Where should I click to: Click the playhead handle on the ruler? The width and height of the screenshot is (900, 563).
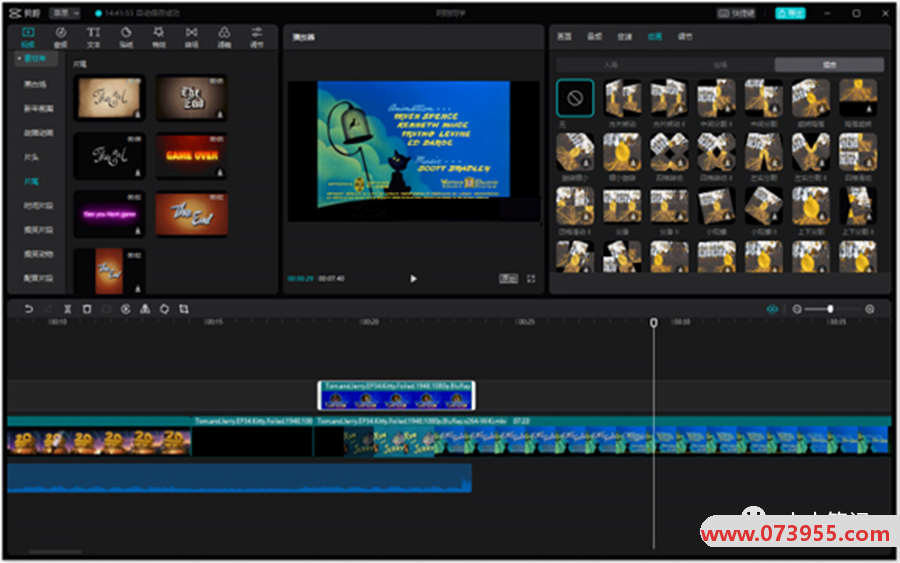[x=653, y=323]
